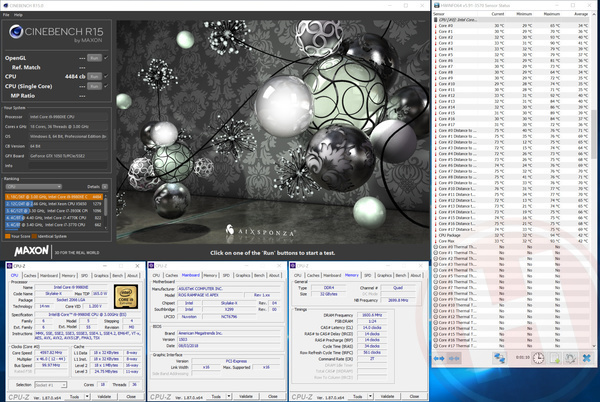The image size is (600, 402).
Task: Click Validate in CPU-Z CPU window
Action: [104, 397]
